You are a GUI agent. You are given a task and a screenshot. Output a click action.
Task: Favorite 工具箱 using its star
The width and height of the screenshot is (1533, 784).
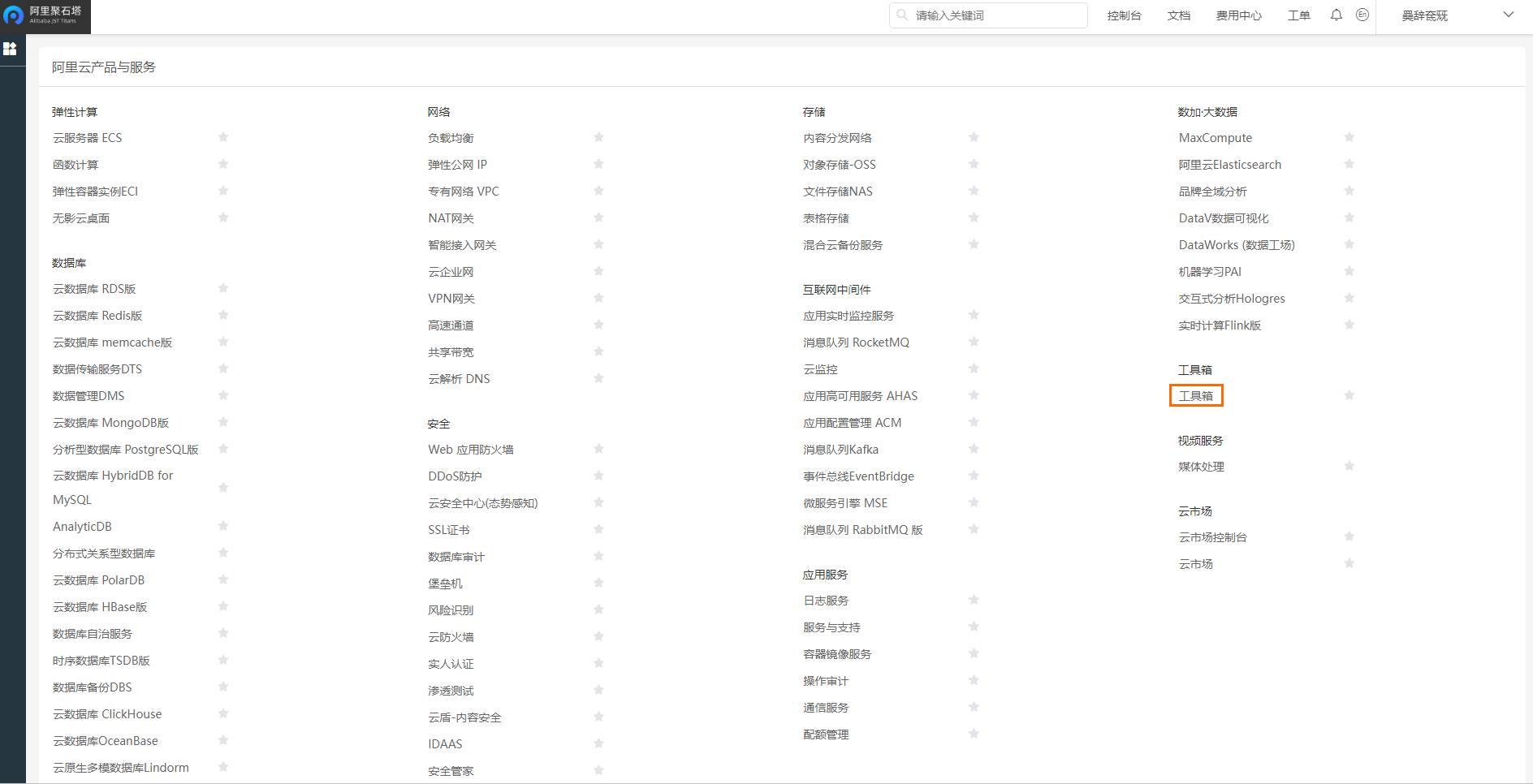(1349, 395)
